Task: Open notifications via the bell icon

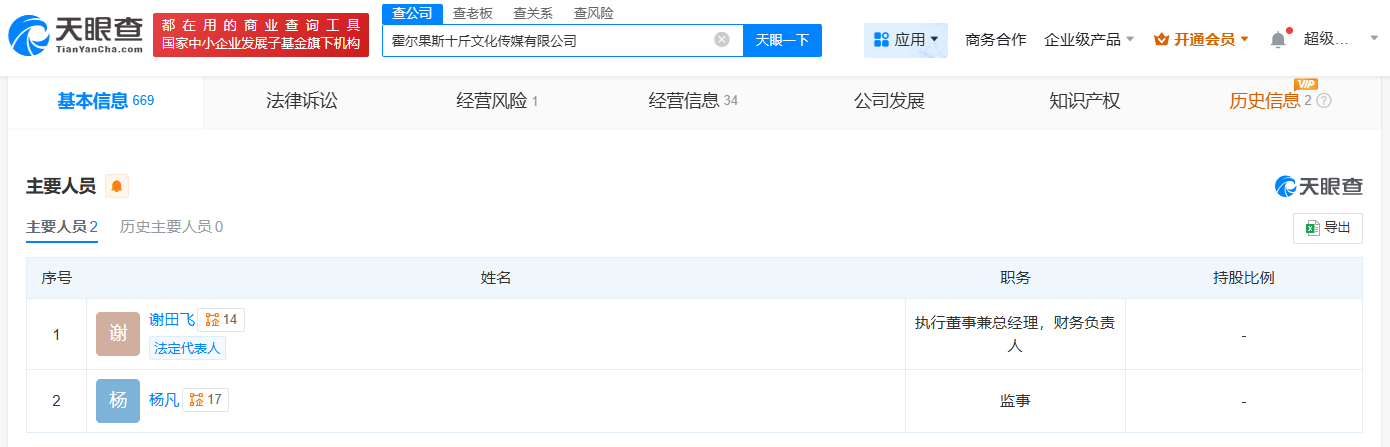Action: (x=1278, y=39)
